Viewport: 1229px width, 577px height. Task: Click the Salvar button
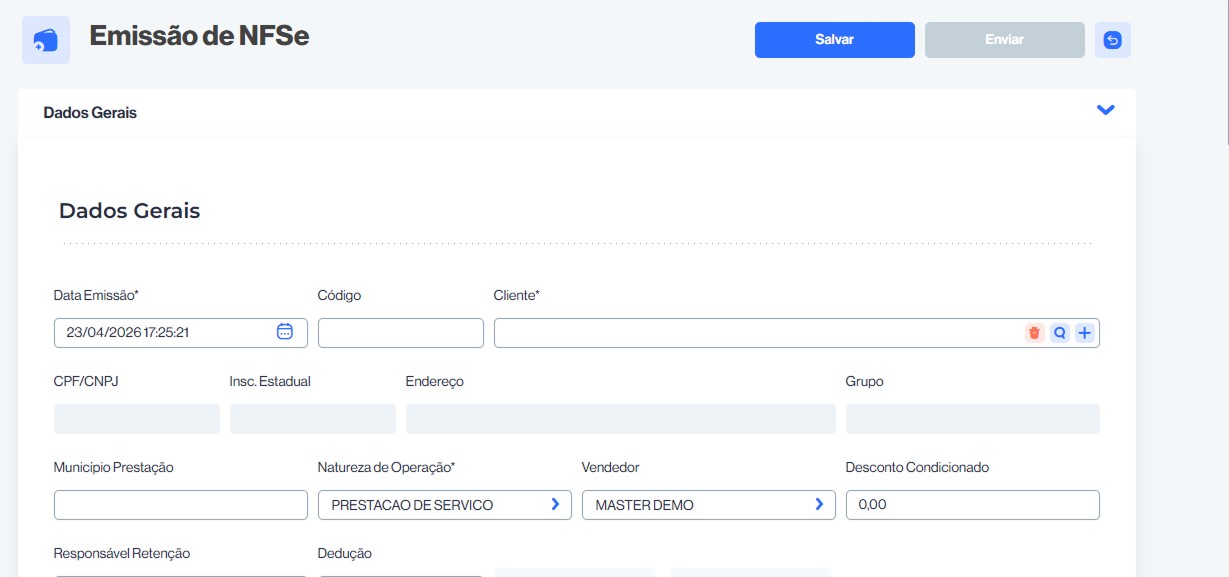(x=835, y=40)
